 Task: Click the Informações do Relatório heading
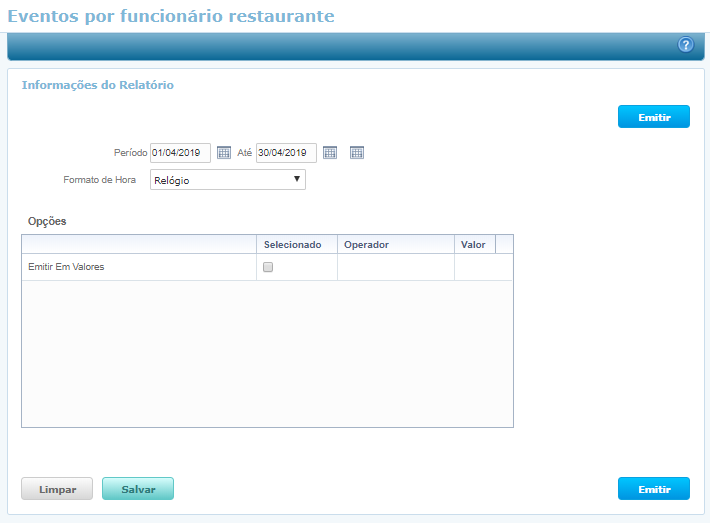click(x=98, y=85)
